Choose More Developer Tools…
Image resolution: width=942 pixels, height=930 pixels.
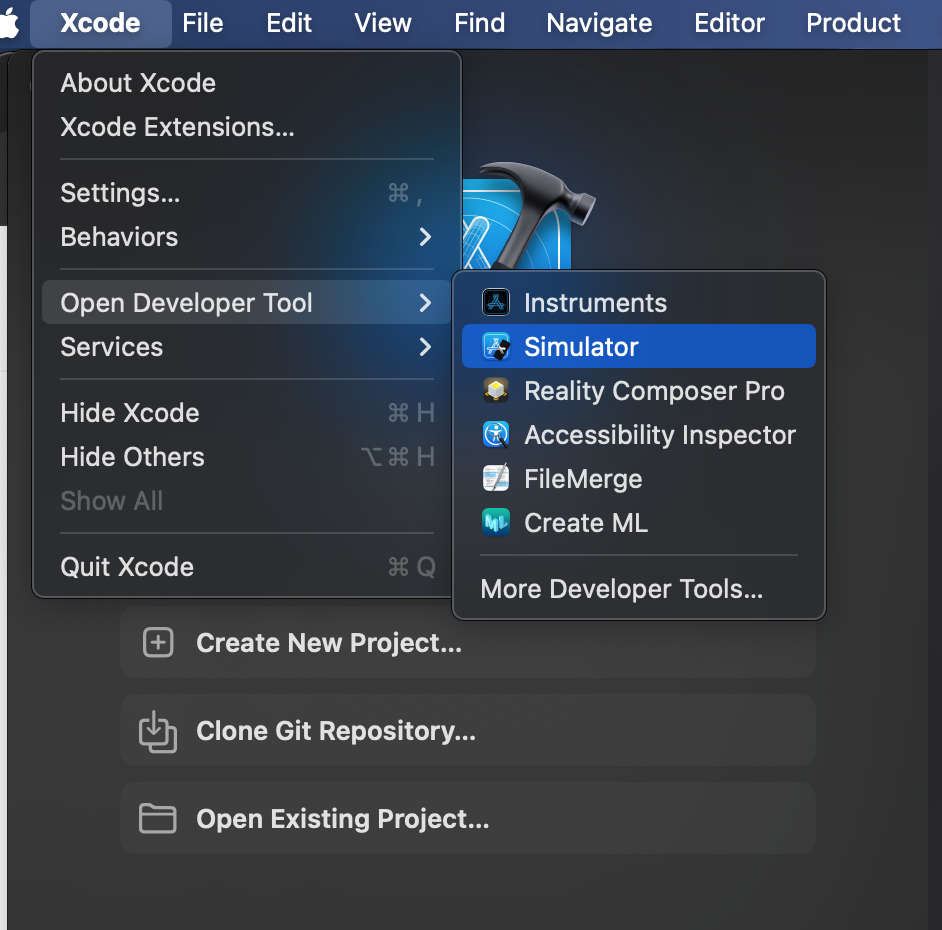(x=639, y=589)
